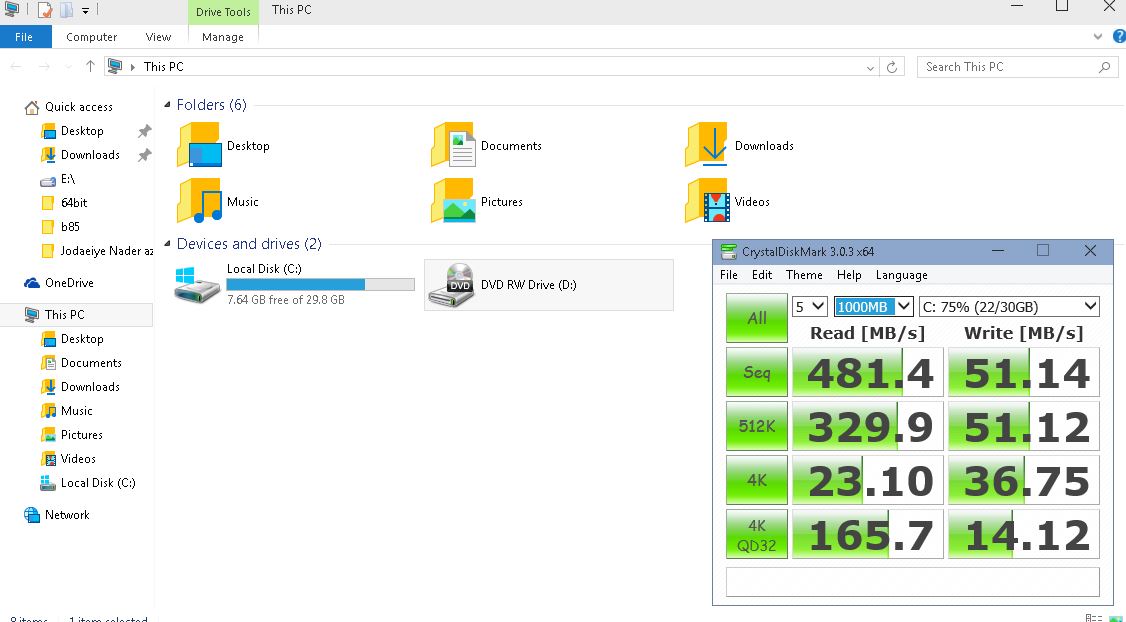Open the CrystalDiskMark Edit menu
Image resolution: width=1126 pixels, height=622 pixels.
[761, 275]
